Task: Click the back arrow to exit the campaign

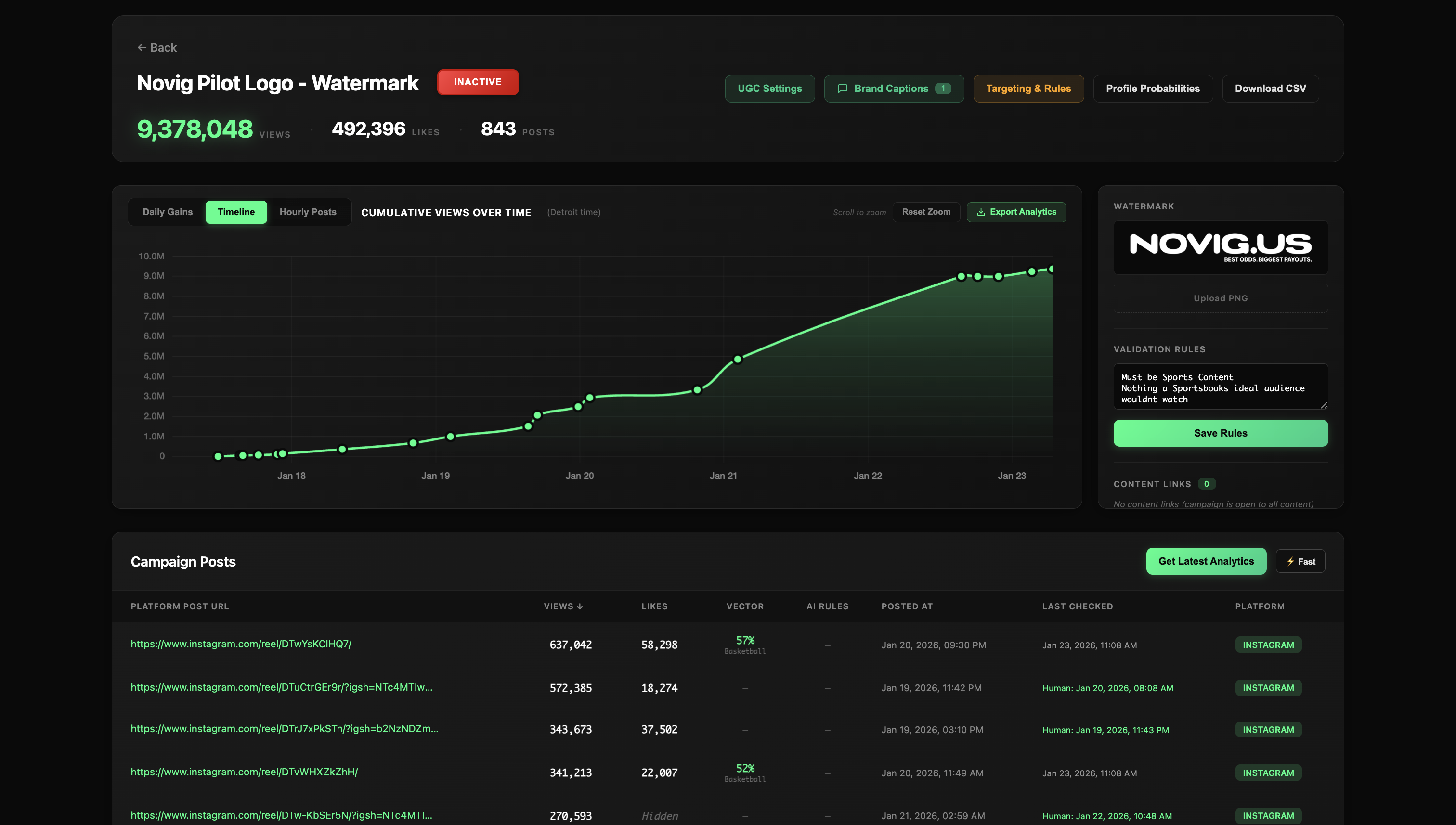Action: [142, 47]
